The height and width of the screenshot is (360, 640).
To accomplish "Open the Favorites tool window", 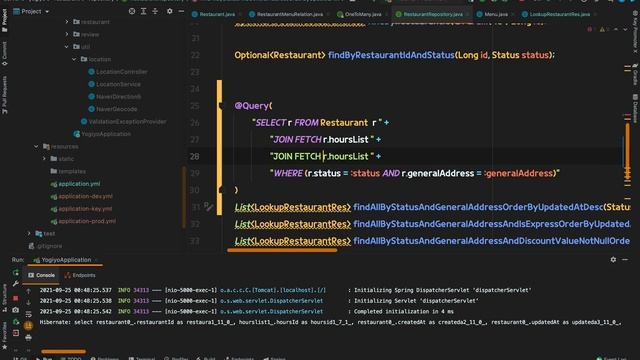I will pos(4,335).
